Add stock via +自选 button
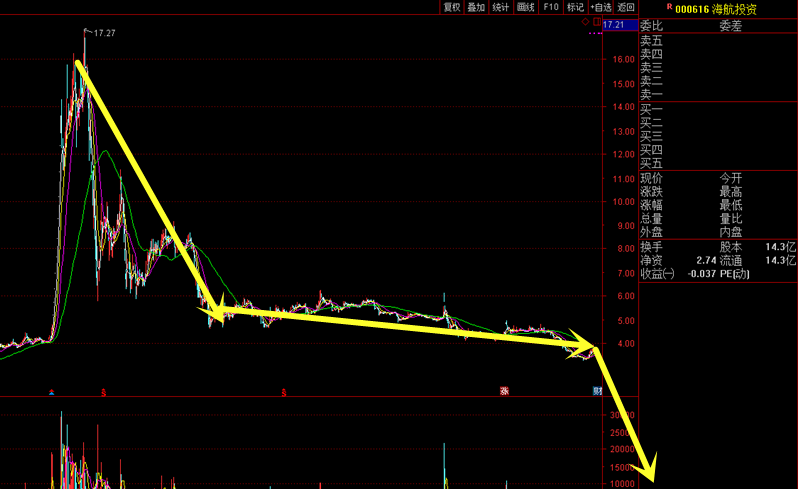Screen dimensions: 798x489 tap(601, 7)
